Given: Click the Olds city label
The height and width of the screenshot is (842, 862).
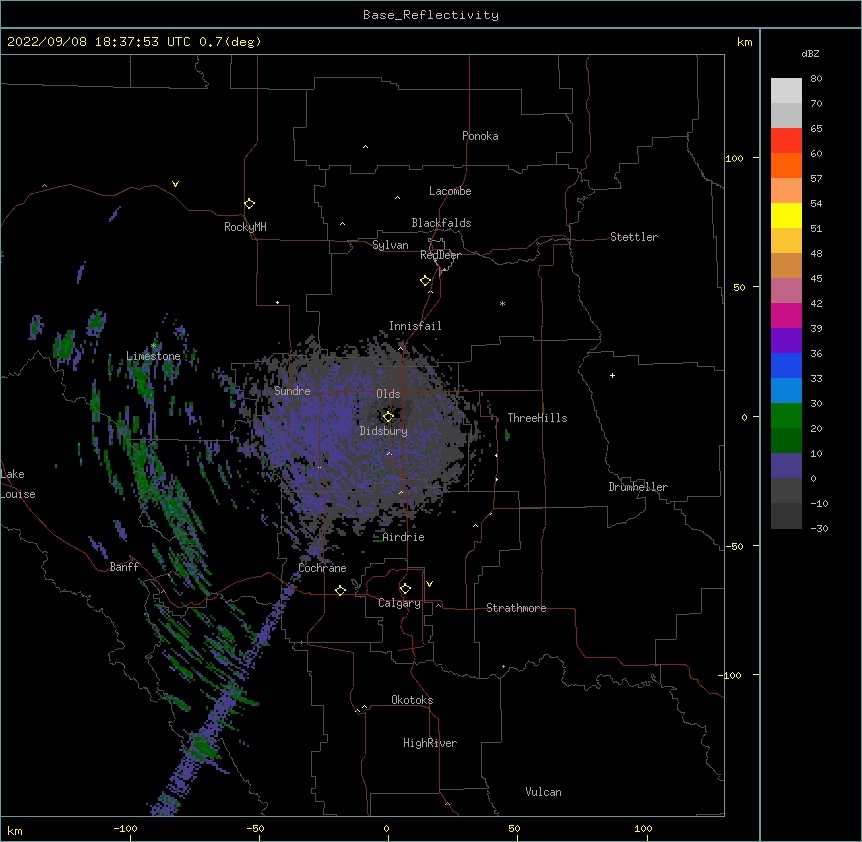Looking at the screenshot, I should (x=388, y=394).
